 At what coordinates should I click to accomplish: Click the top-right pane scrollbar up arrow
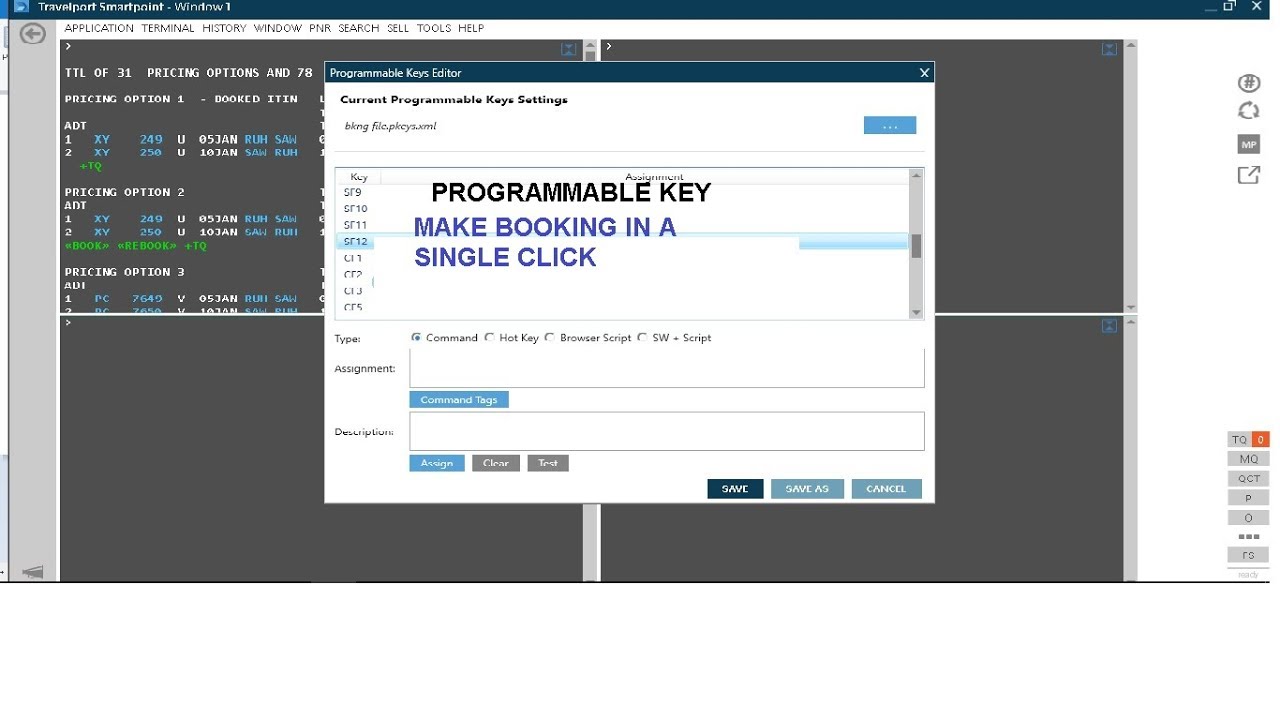pos(1131,46)
